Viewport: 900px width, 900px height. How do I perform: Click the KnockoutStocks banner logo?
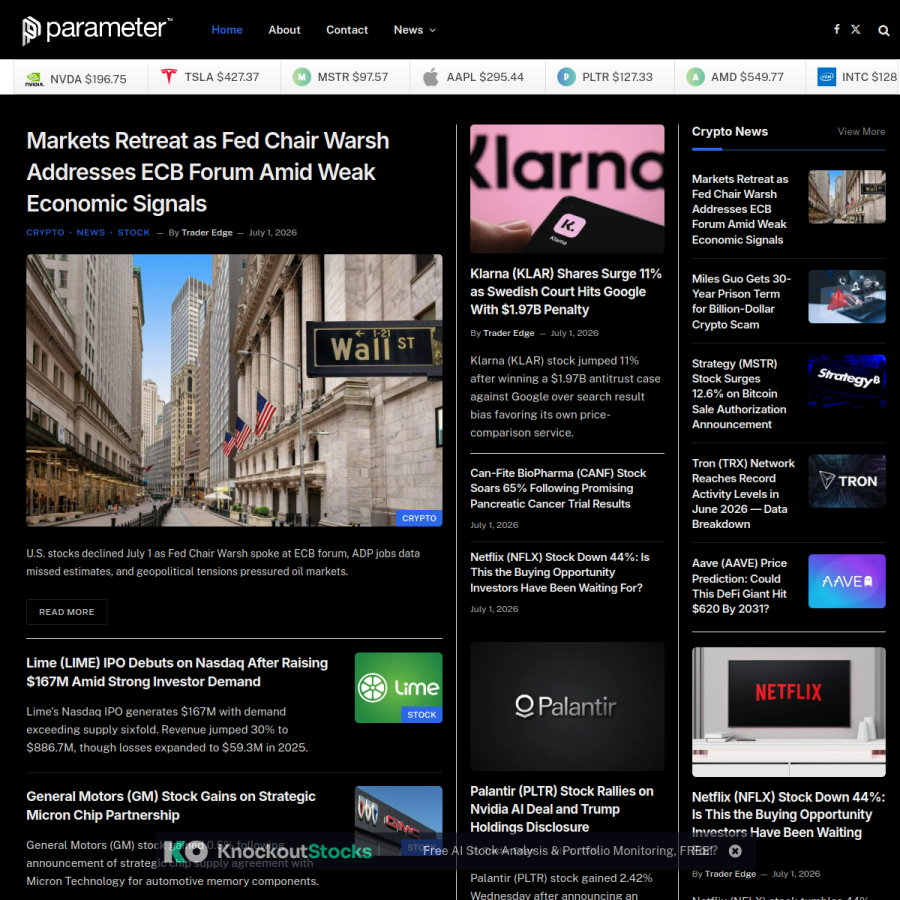click(x=268, y=851)
